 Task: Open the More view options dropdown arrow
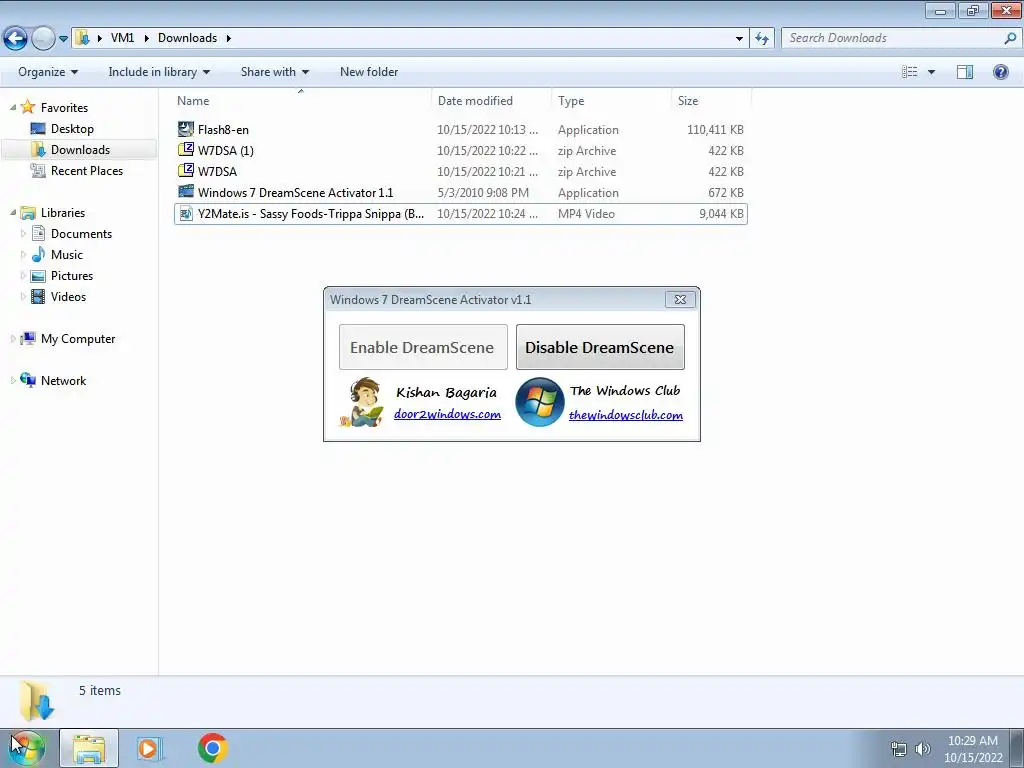tap(931, 72)
